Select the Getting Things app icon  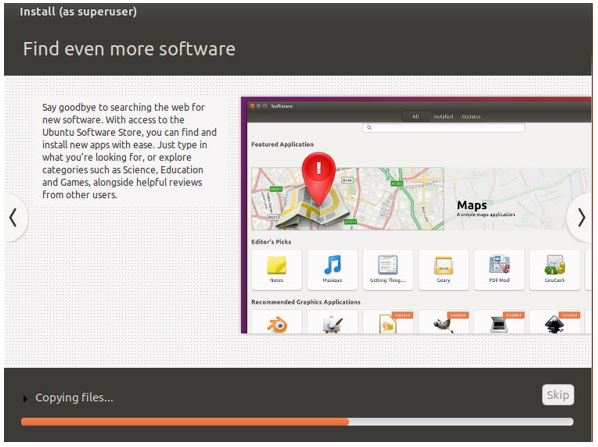pyautogui.click(x=388, y=269)
